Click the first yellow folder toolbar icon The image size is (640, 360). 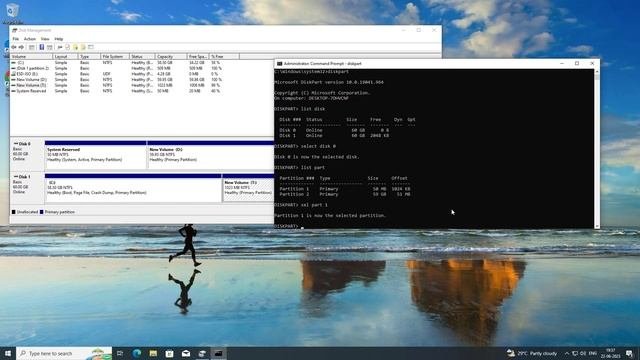pos(76,47)
